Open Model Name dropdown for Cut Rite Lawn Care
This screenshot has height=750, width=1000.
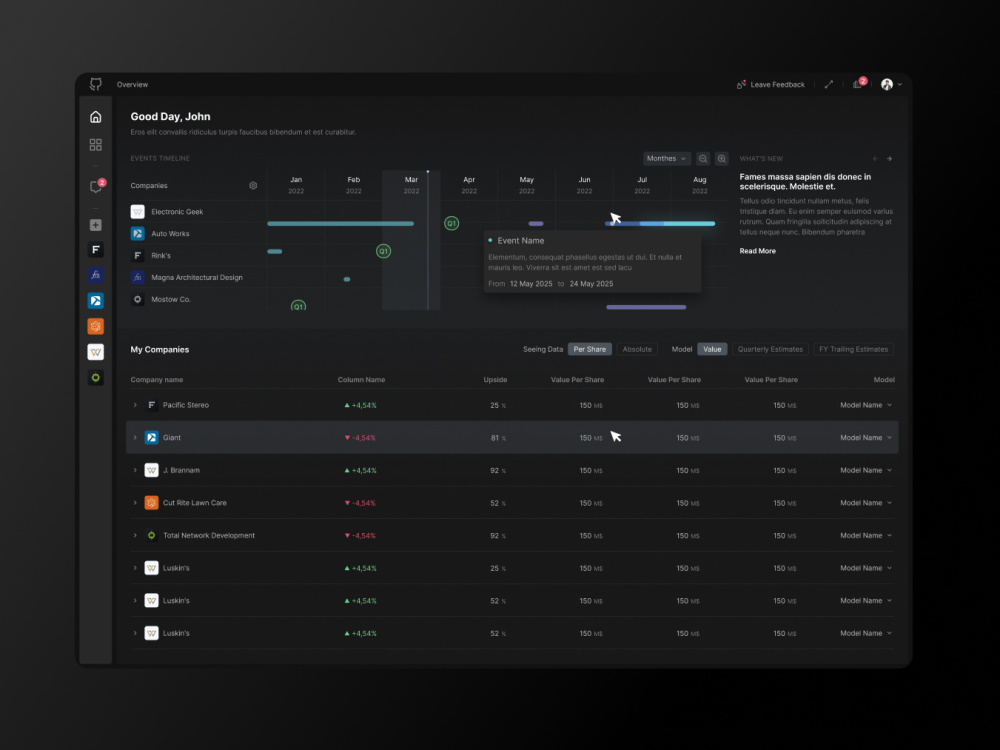tap(866, 503)
